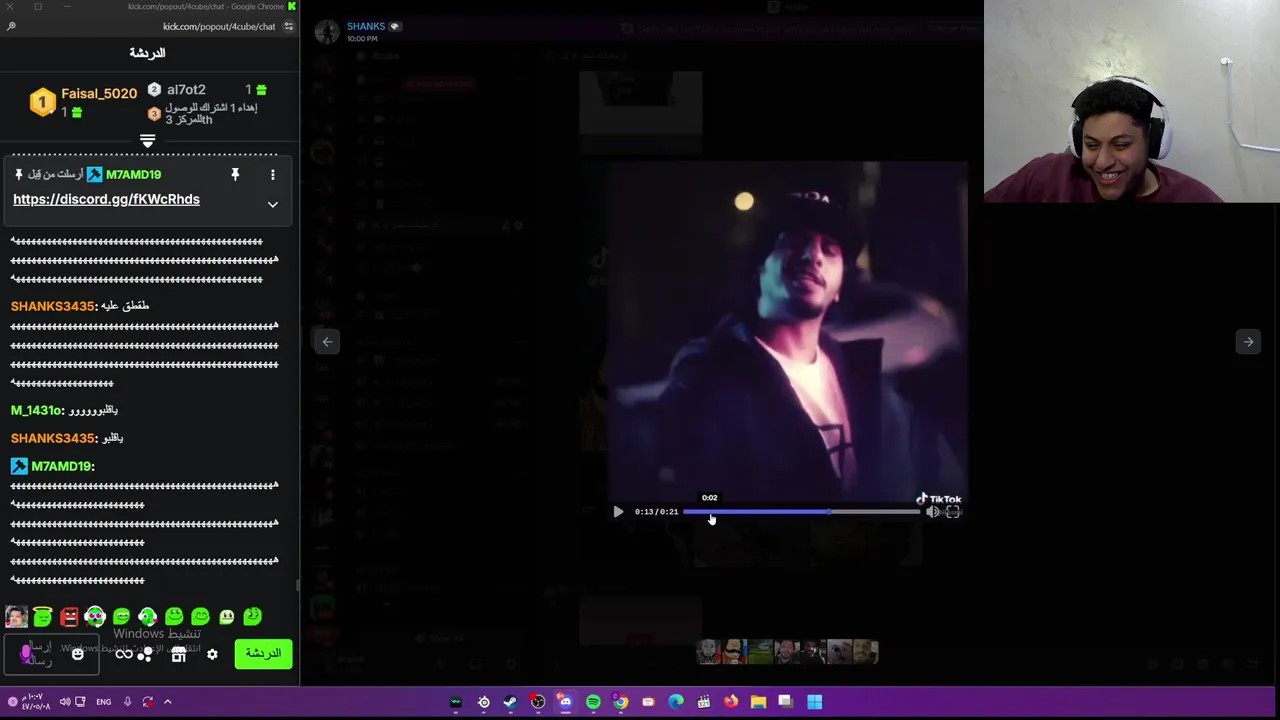The image size is (1280, 720).
Task: Click M7AMD19 name in pinned header
Action: 133,175
